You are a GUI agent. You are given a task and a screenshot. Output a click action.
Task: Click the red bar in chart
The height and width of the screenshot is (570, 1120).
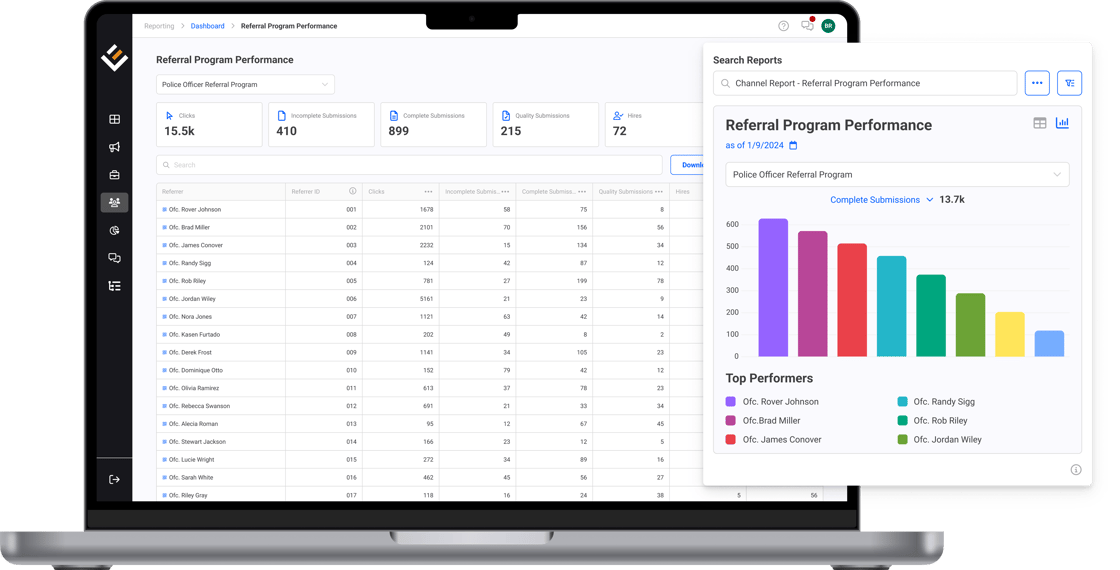click(x=852, y=300)
